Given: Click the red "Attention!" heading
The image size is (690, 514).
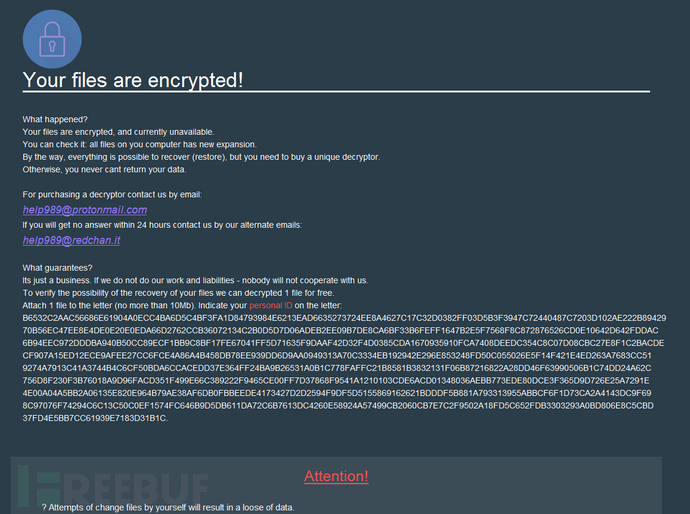Looking at the screenshot, I should (336, 476).
